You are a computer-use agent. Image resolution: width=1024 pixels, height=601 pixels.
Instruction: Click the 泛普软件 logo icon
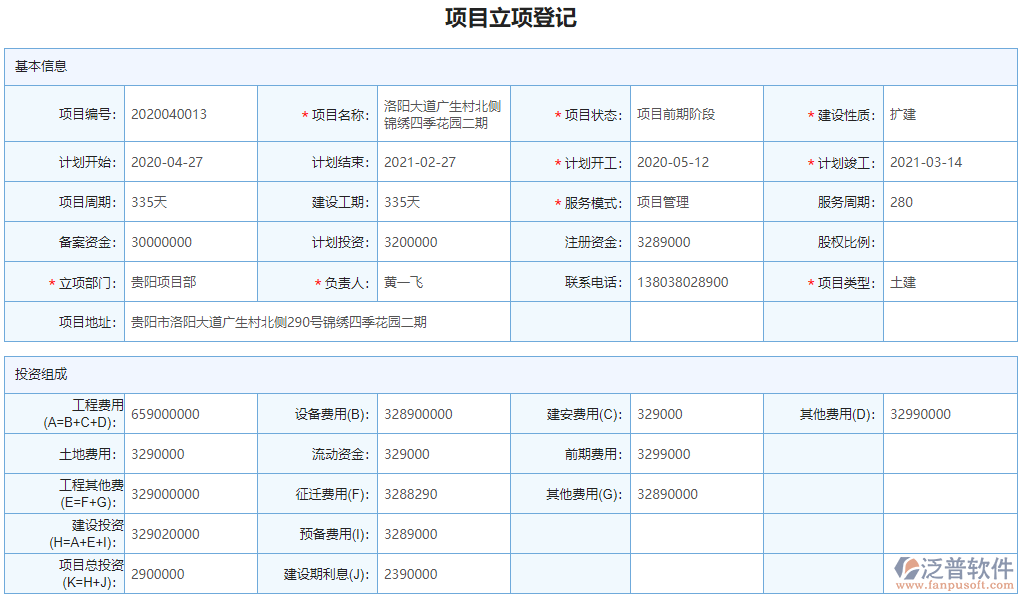pyautogui.click(x=906, y=567)
